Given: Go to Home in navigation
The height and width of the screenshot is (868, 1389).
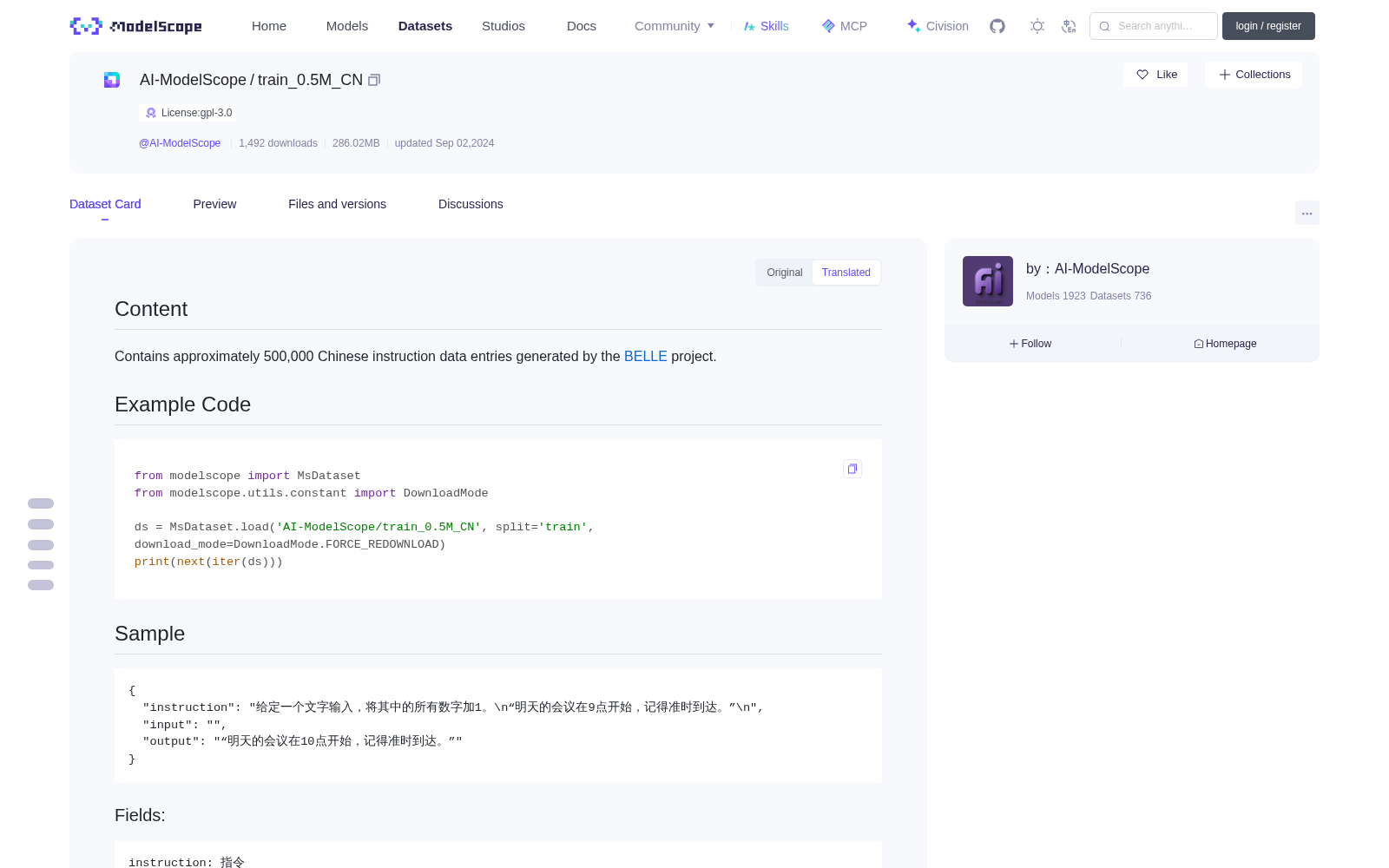Looking at the screenshot, I should tap(269, 26).
